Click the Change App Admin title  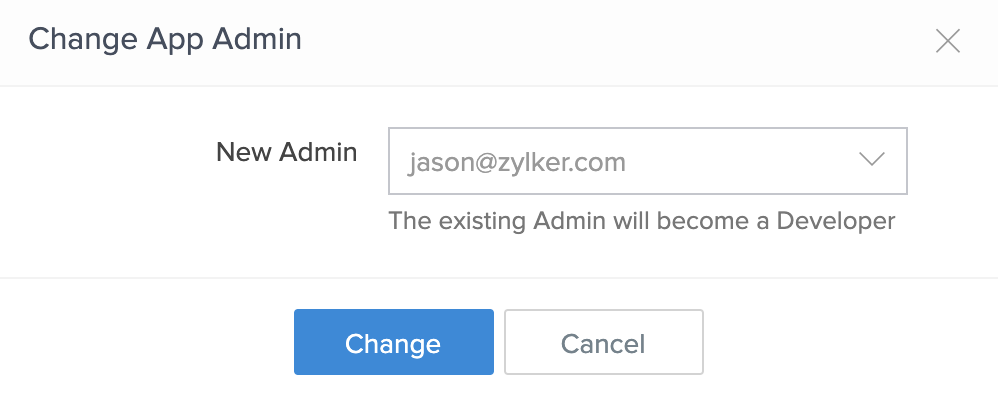coord(165,40)
